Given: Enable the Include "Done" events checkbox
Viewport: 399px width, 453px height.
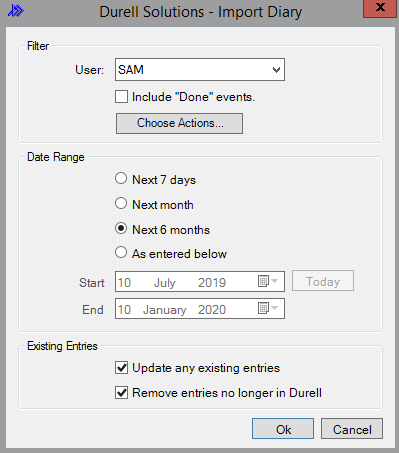Looking at the screenshot, I should pos(121,97).
